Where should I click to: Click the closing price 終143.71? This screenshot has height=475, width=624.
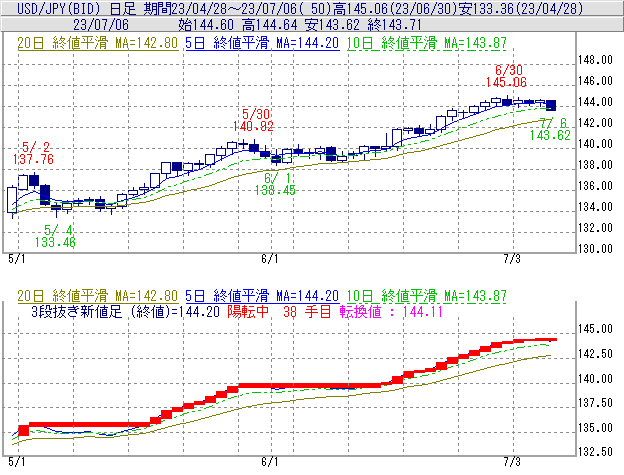tap(394, 25)
